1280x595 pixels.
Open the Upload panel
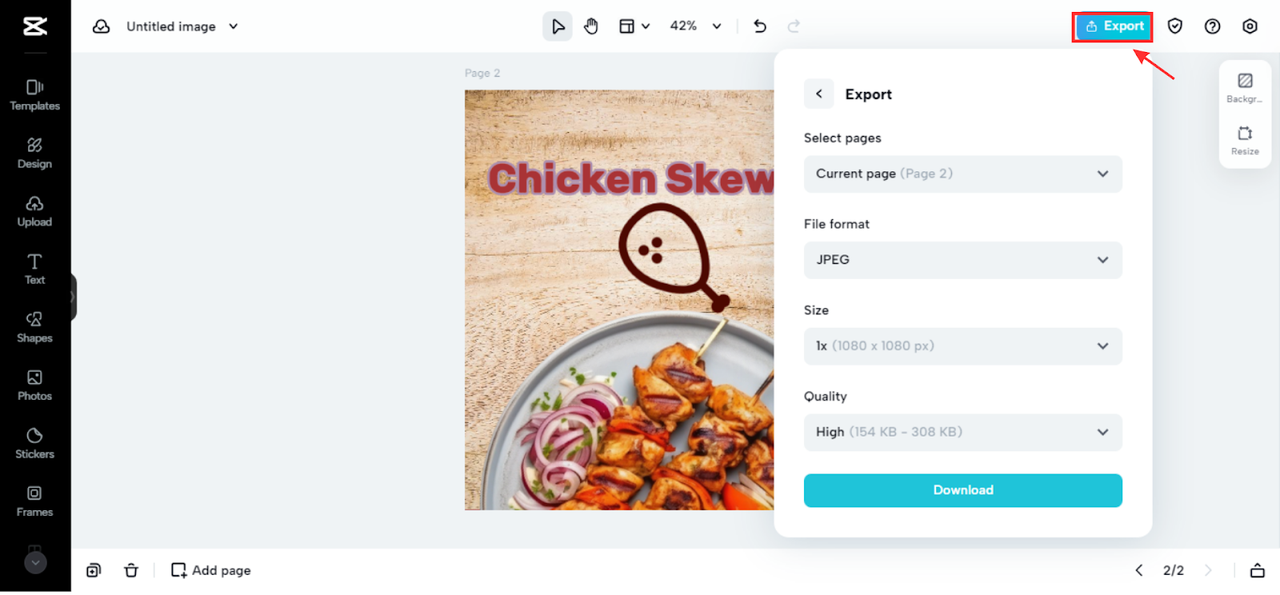pos(35,211)
